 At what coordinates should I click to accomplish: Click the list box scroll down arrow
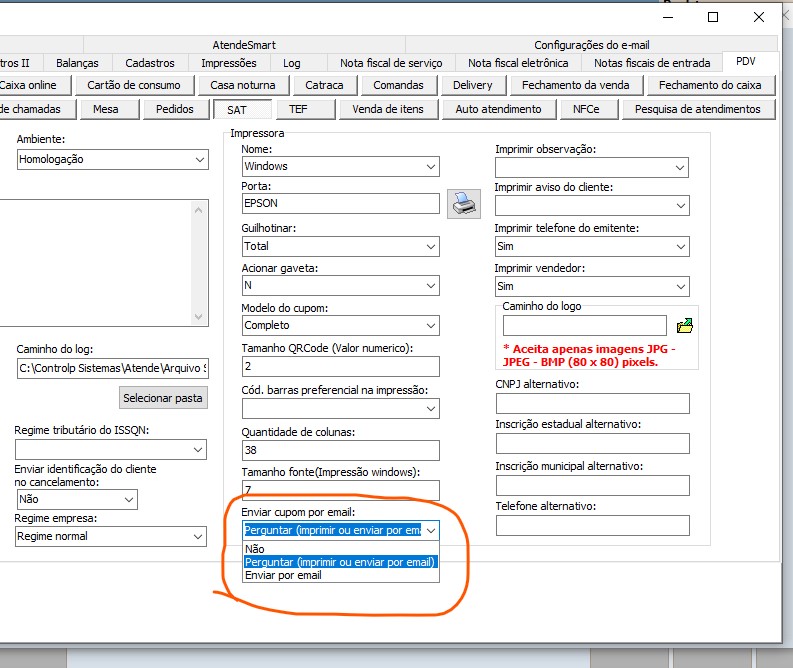point(199,317)
